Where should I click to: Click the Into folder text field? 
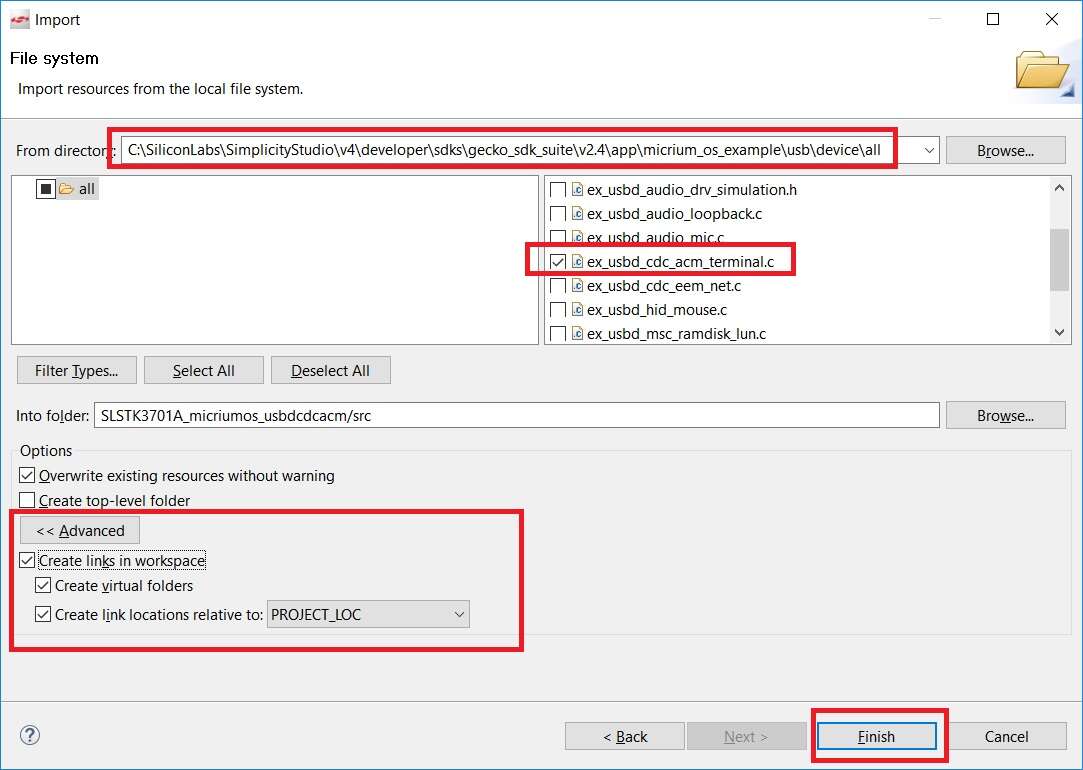click(x=517, y=416)
